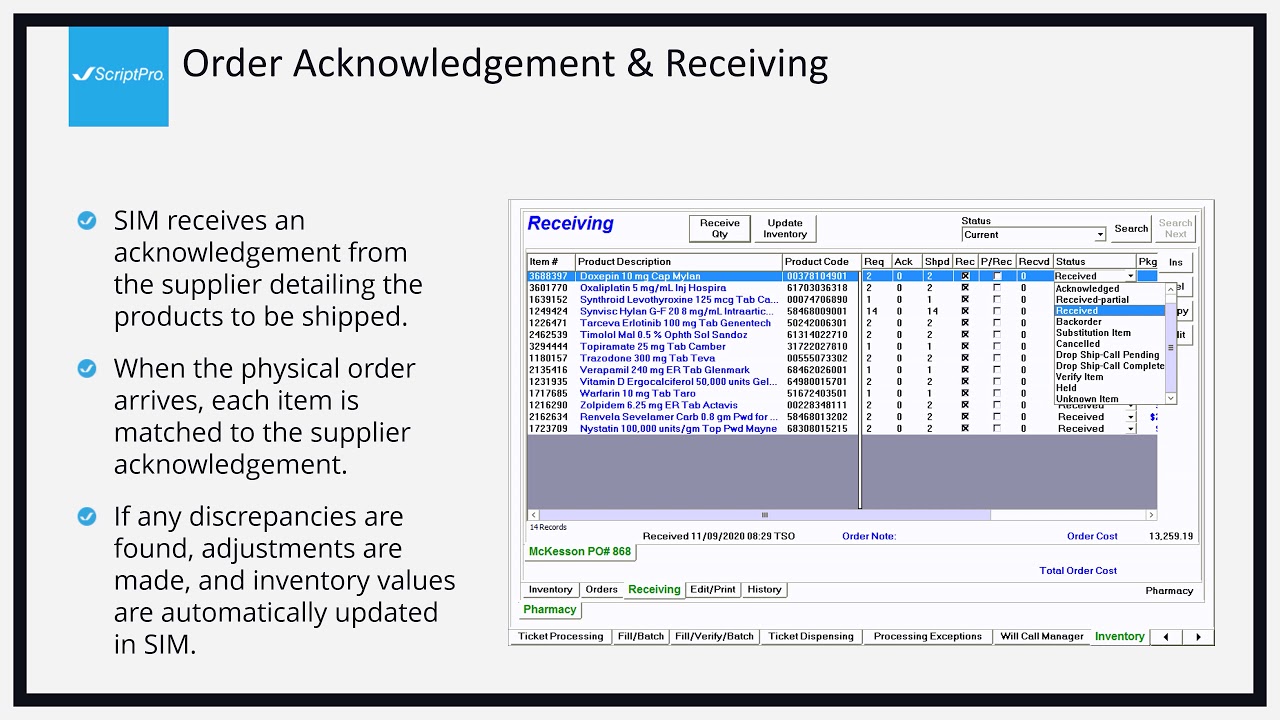Image resolution: width=1280 pixels, height=720 pixels.
Task: Choose Drop Ship-Call Pending status
Action: pyautogui.click(x=1108, y=355)
